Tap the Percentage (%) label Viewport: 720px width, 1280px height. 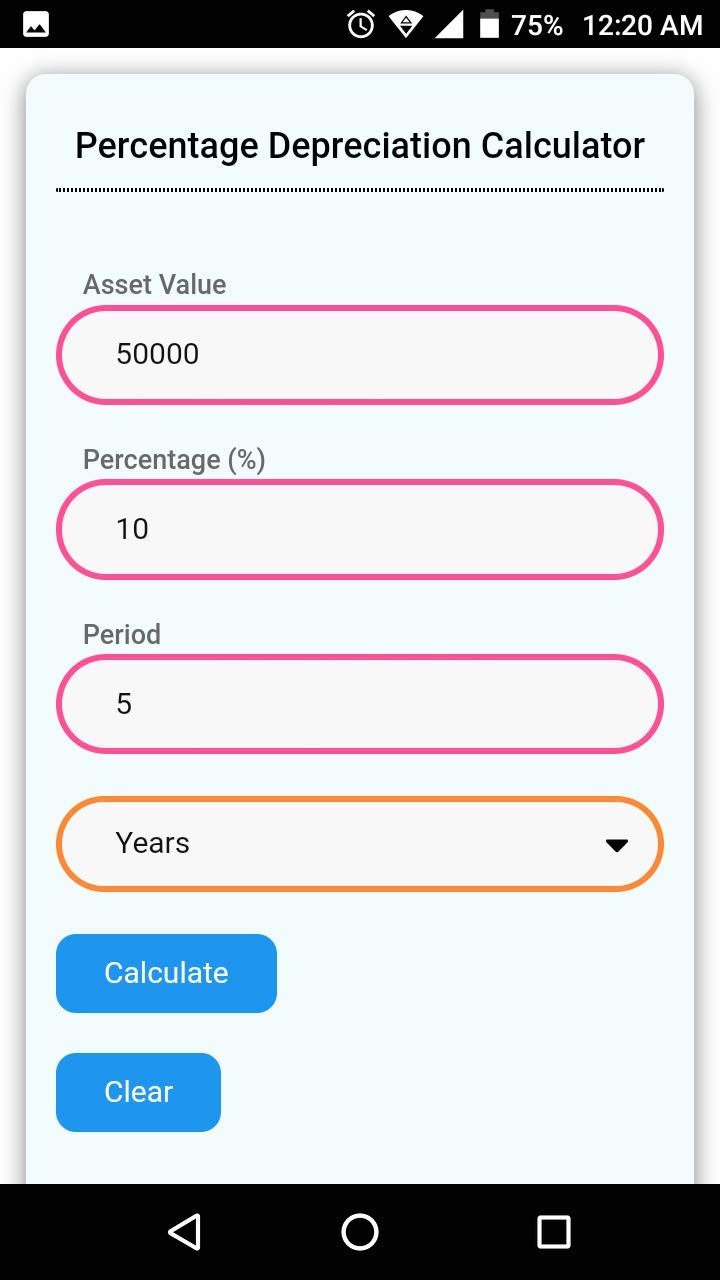coord(174,460)
